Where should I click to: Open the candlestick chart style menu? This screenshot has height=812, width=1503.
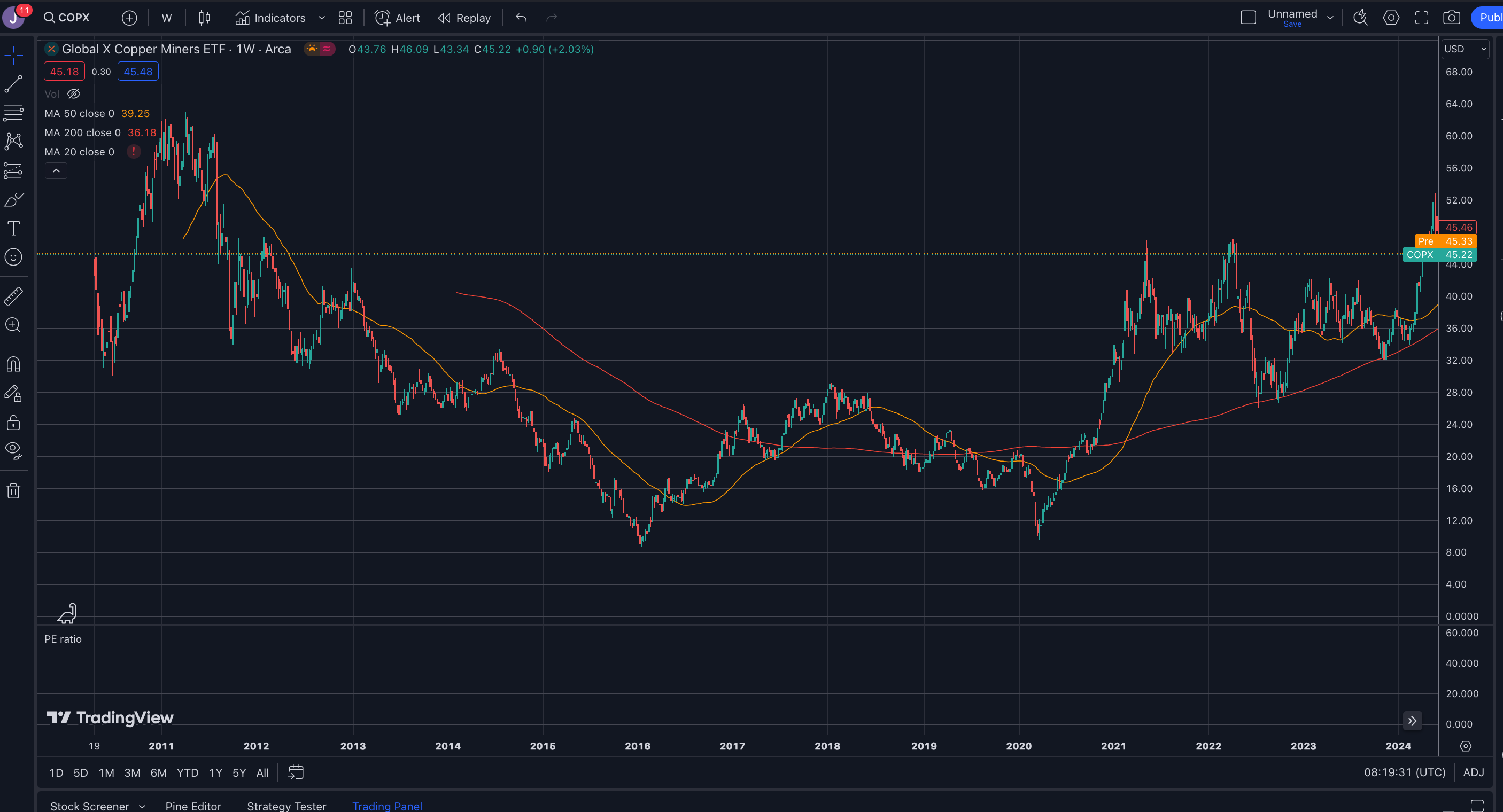(204, 18)
